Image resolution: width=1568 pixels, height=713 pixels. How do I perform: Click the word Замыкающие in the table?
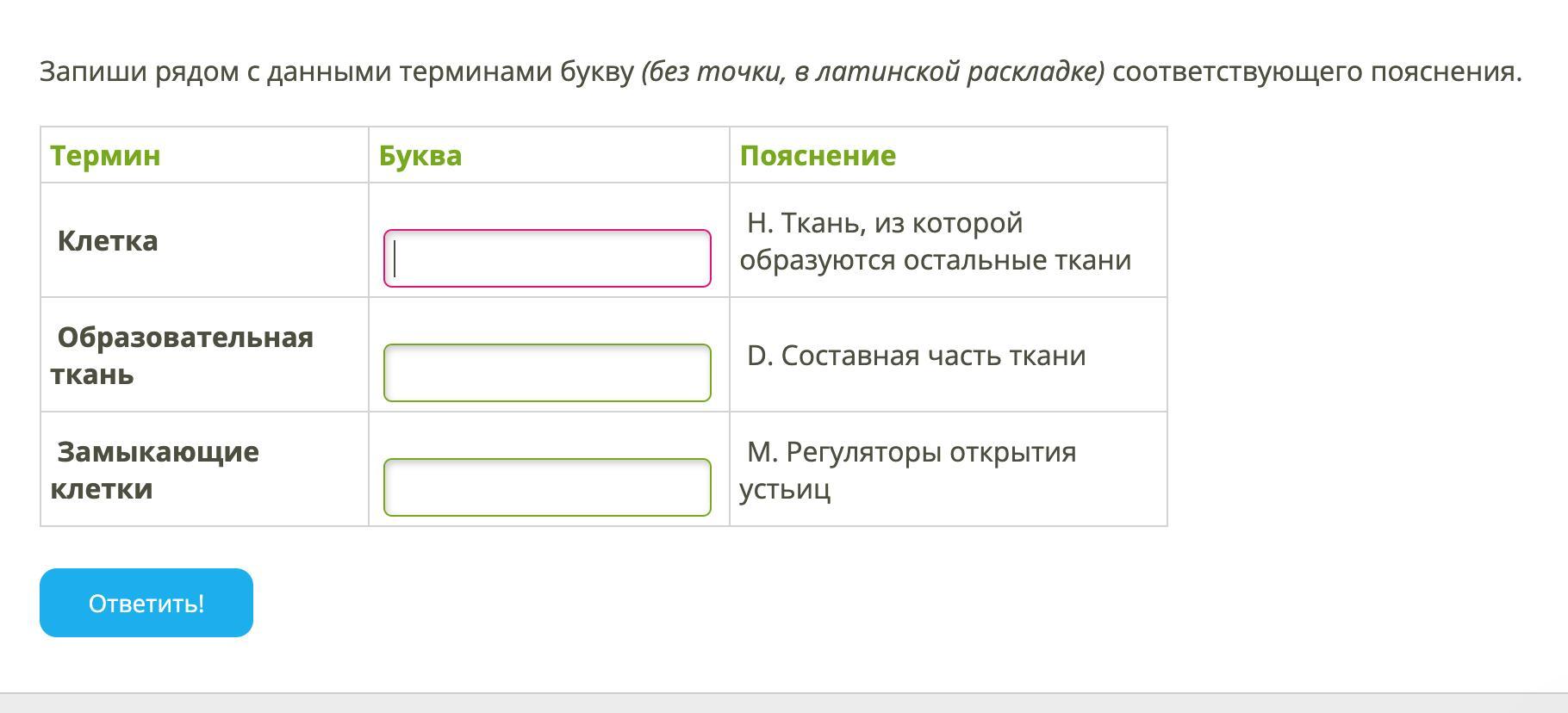click(158, 452)
